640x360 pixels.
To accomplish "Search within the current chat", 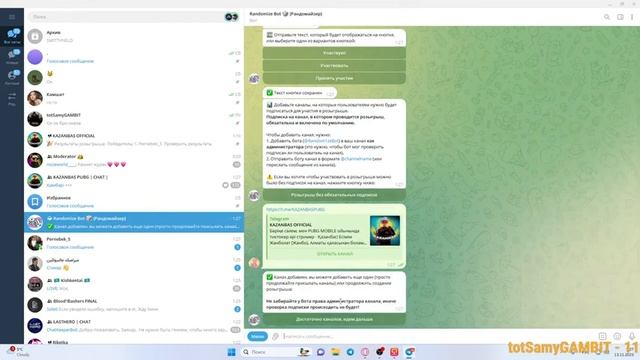I will pos(607,17).
